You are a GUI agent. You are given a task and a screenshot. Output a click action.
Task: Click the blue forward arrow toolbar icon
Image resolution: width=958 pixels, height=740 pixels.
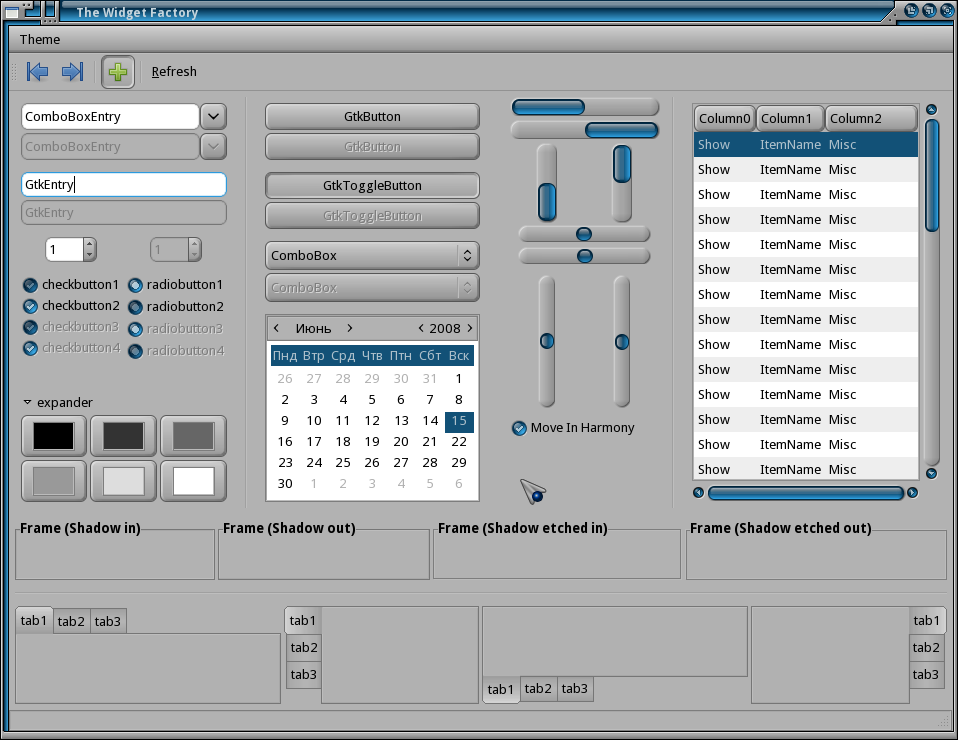[73, 71]
